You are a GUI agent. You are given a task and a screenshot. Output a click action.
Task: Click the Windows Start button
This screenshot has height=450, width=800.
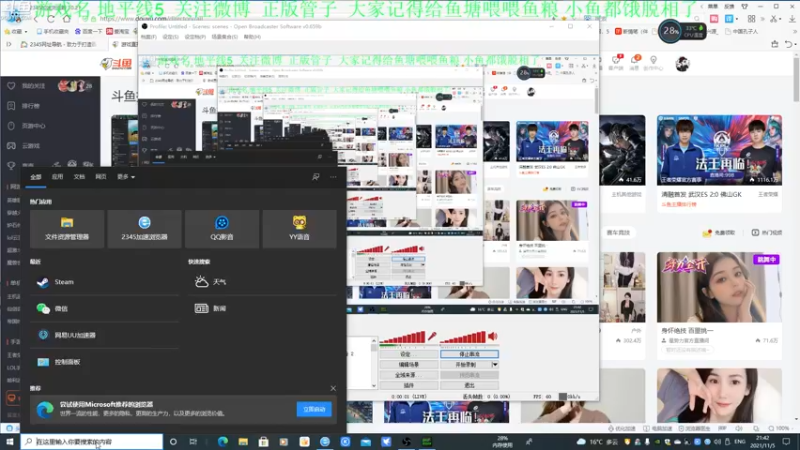tap(10, 441)
